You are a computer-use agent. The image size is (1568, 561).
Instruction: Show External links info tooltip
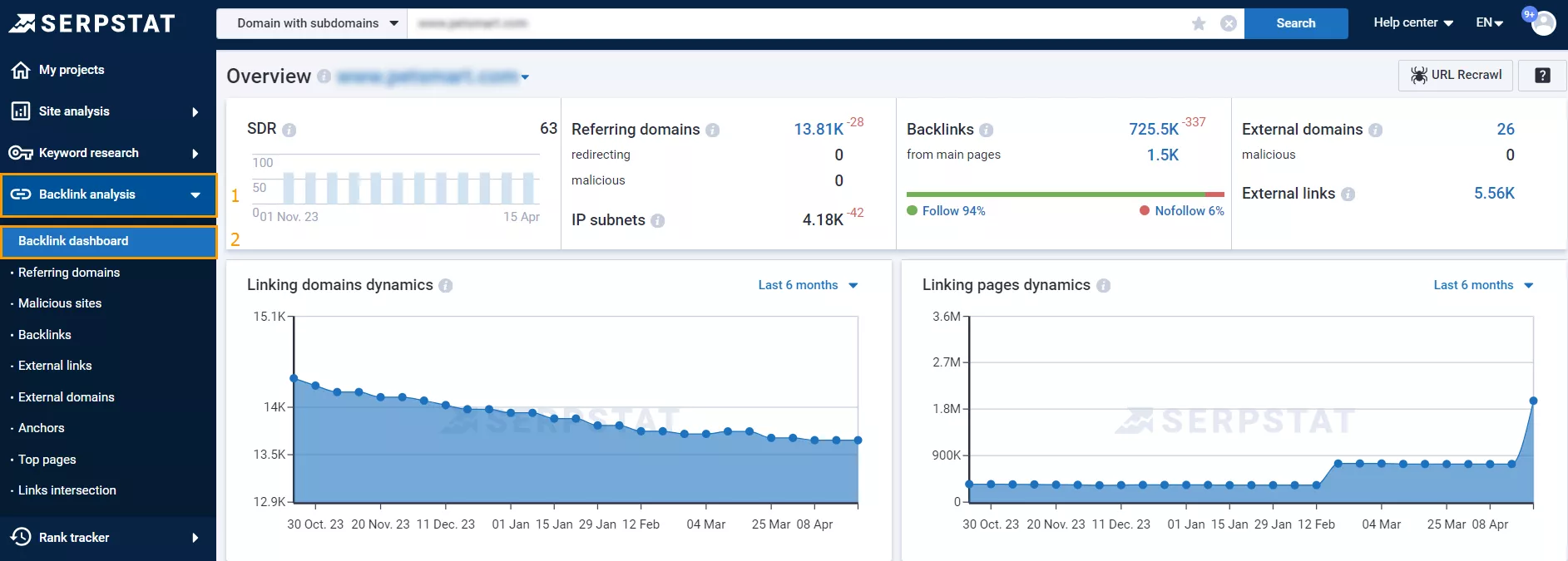click(1348, 194)
